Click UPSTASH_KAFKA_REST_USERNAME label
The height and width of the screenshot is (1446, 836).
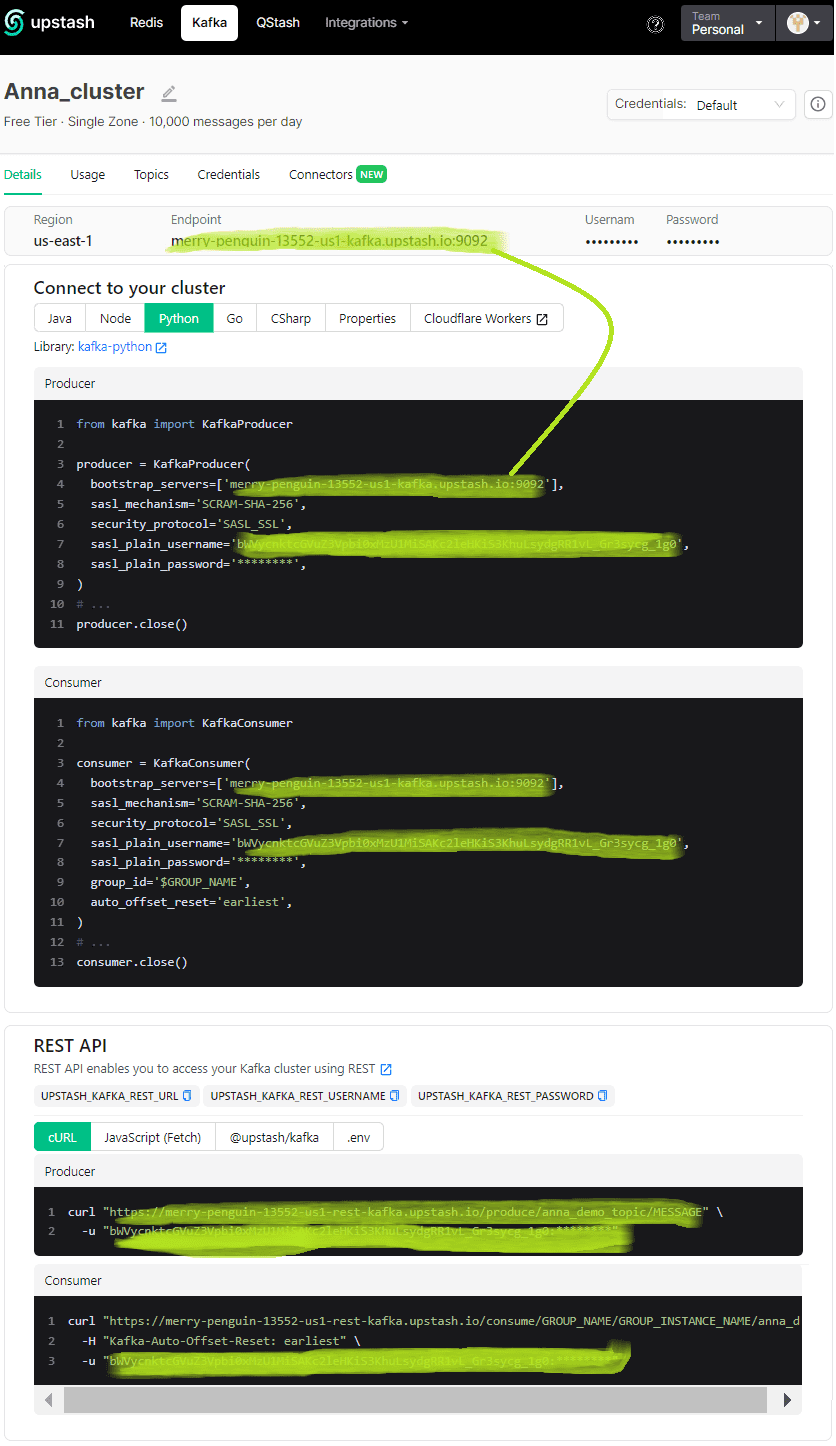(298, 1096)
